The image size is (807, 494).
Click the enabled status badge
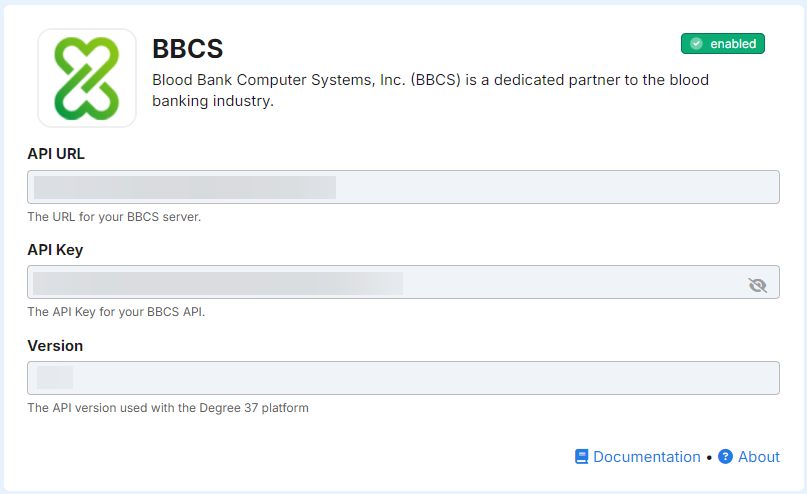tap(723, 44)
